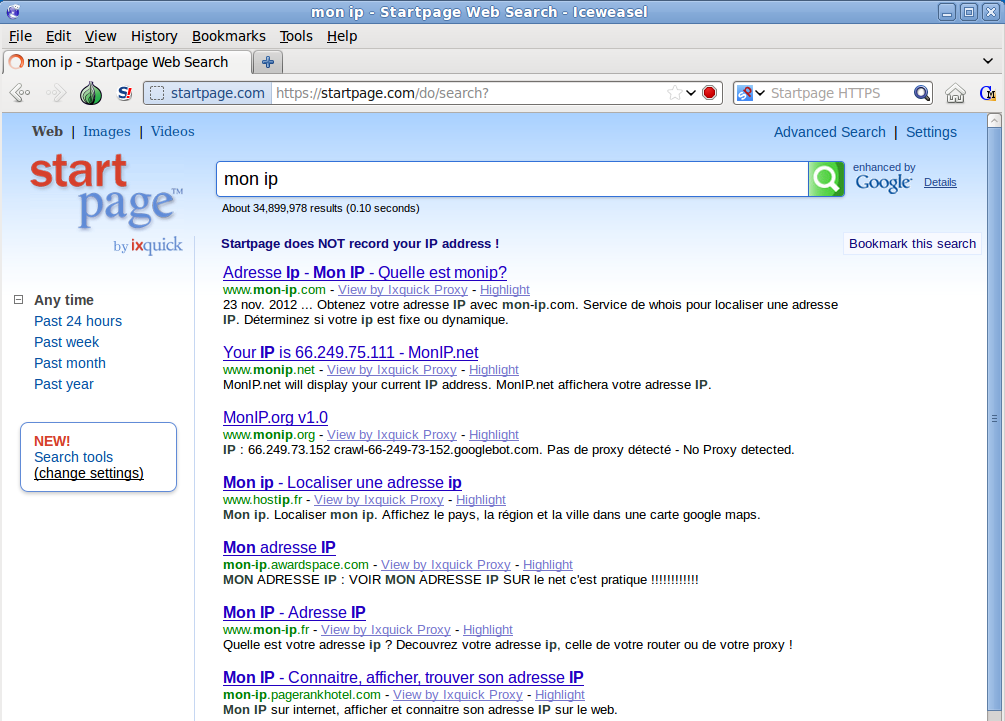Go back with the Back arrow button

tap(21, 94)
